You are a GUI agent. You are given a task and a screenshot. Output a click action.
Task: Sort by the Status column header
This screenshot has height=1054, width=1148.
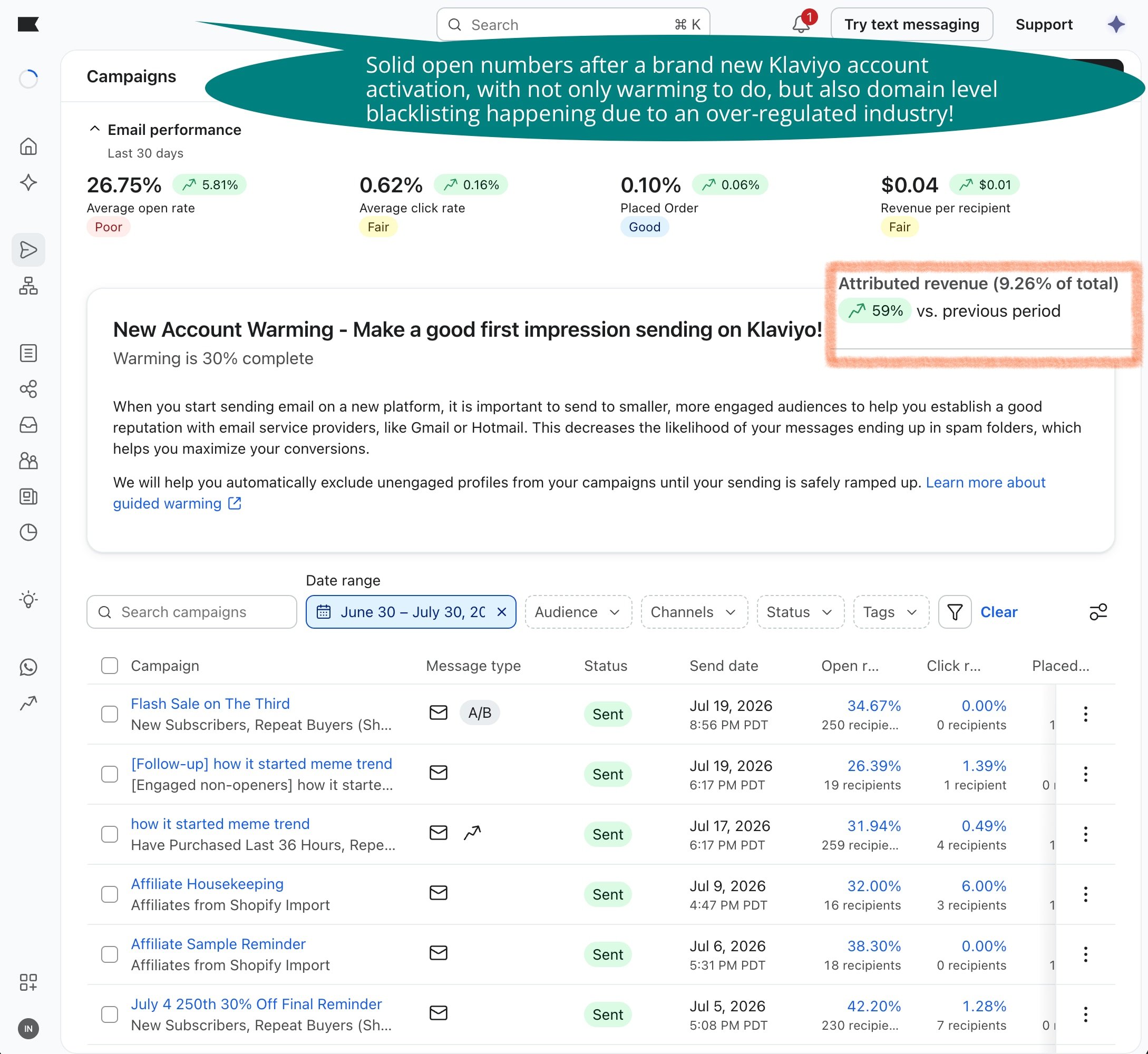(x=606, y=666)
